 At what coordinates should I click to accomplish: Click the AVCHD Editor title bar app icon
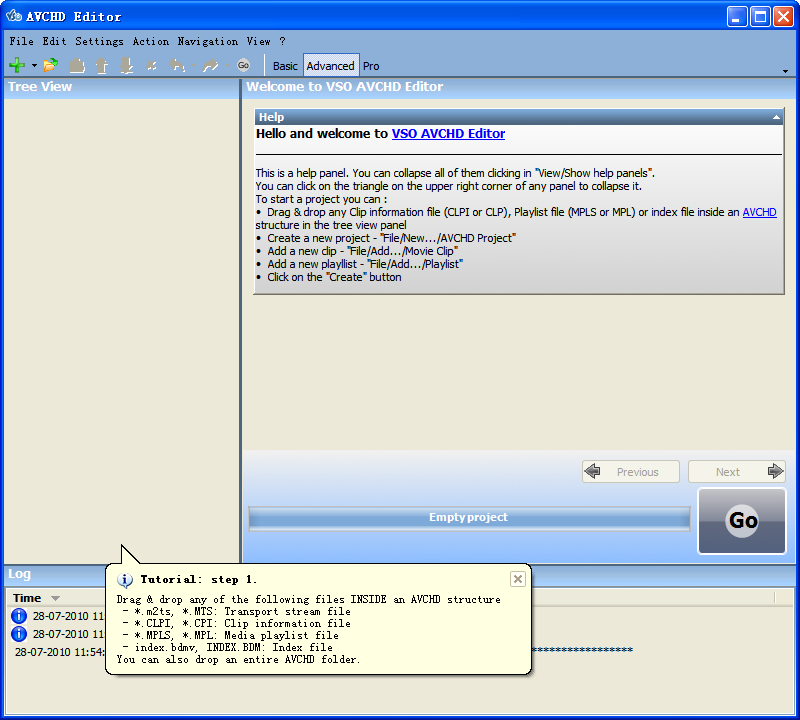click(x=14, y=16)
